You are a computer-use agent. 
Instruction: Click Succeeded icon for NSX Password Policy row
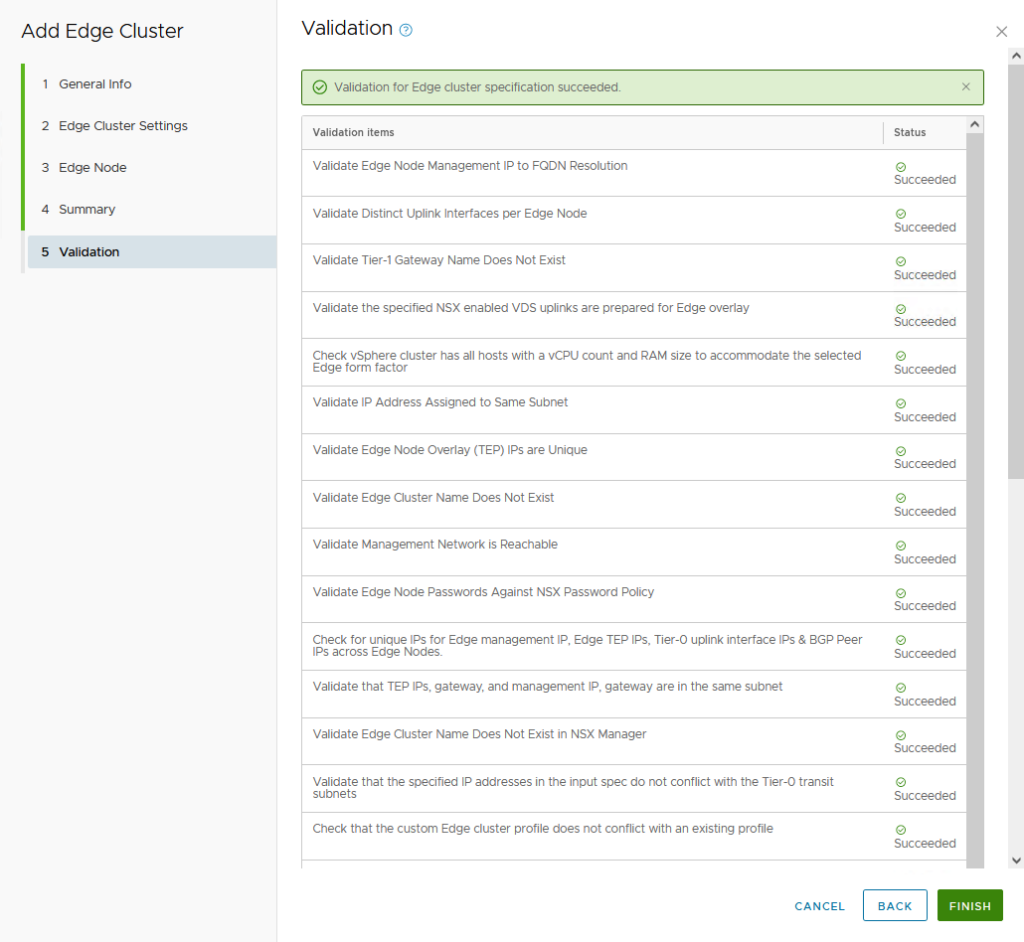click(900, 593)
